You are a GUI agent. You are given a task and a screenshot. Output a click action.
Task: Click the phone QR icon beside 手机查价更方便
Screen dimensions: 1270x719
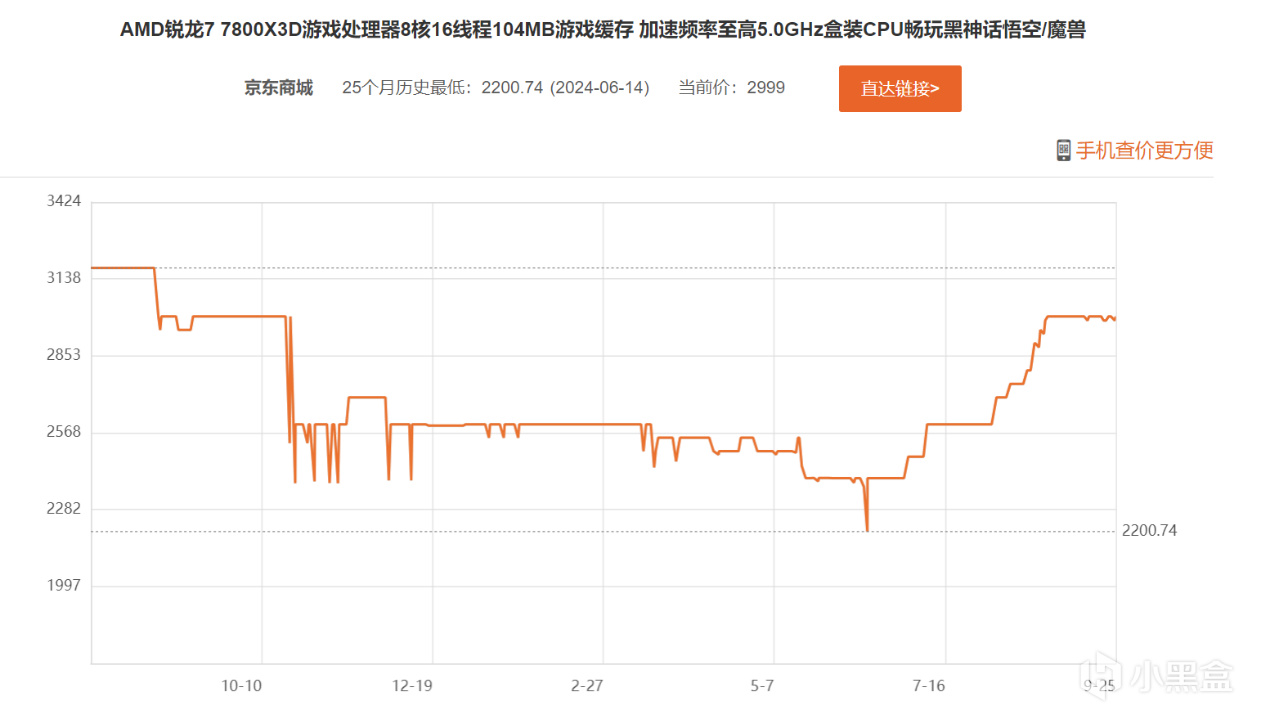tap(1063, 151)
